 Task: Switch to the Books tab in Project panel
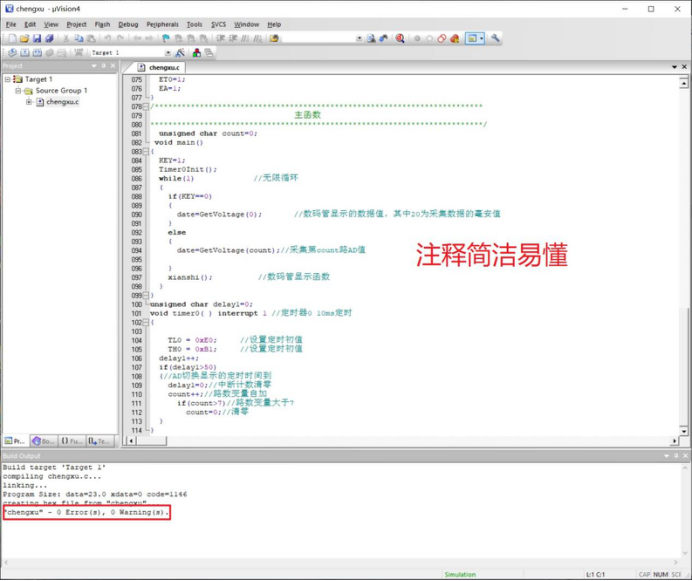coord(43,441)
